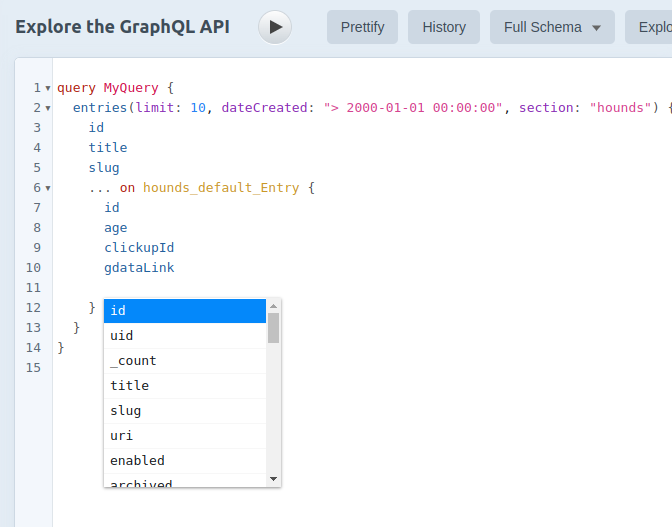Click the Prettify button
The height and width of the screenshot is (527, 672).
tap(362, 27)
